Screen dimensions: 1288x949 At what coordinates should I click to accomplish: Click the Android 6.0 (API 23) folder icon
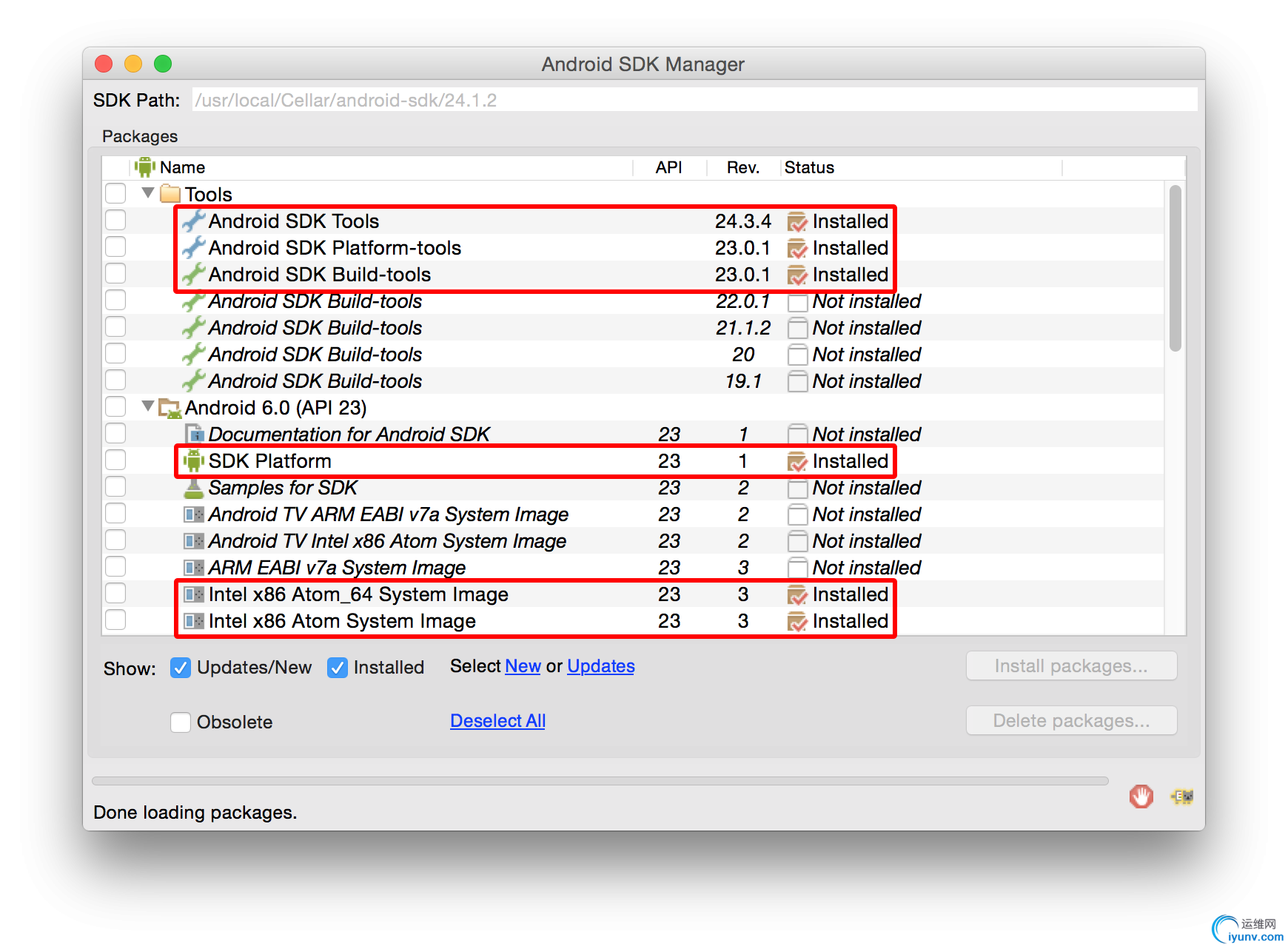(x=170, y=407)
